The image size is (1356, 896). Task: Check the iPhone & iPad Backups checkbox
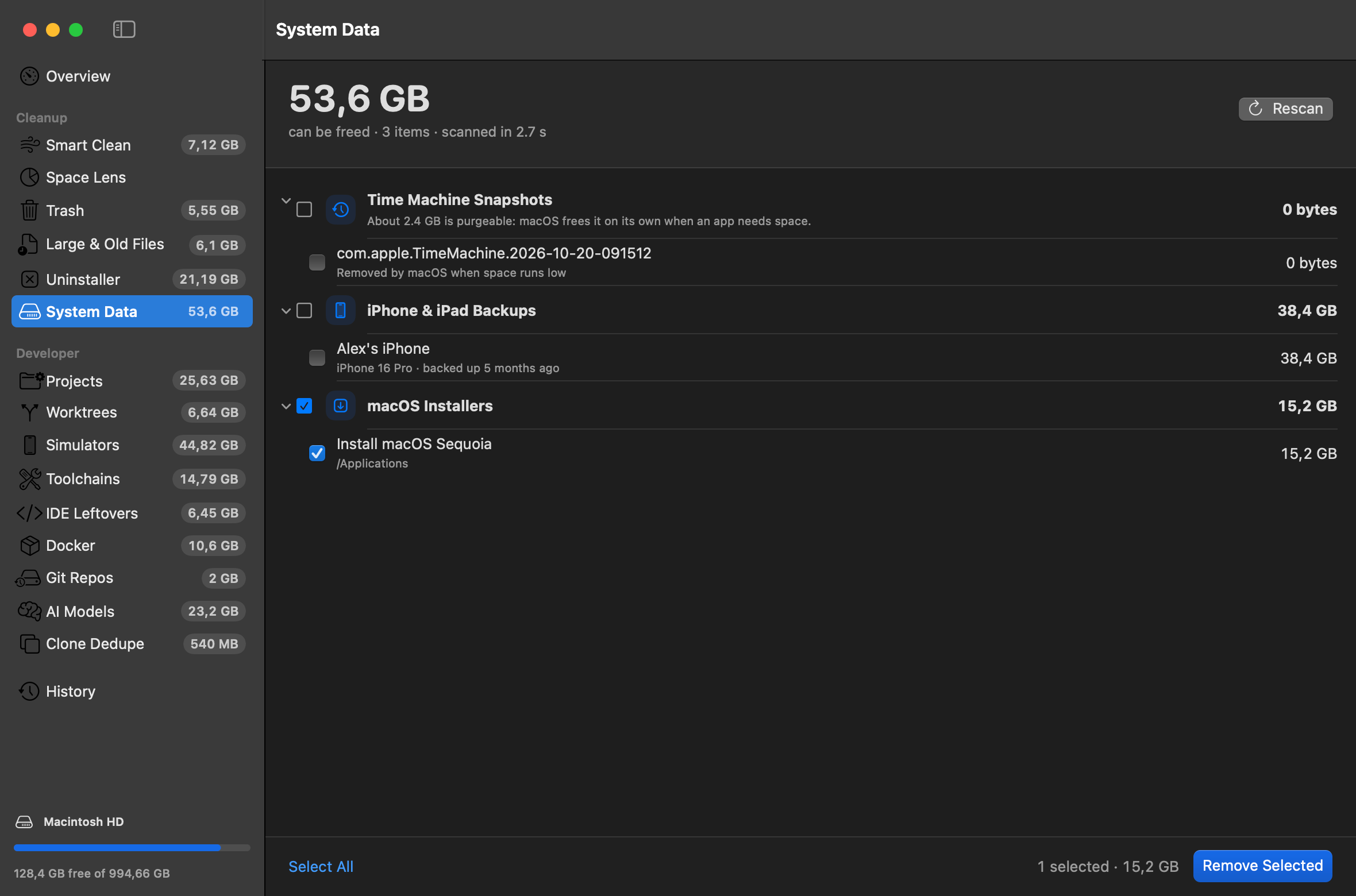304,311
